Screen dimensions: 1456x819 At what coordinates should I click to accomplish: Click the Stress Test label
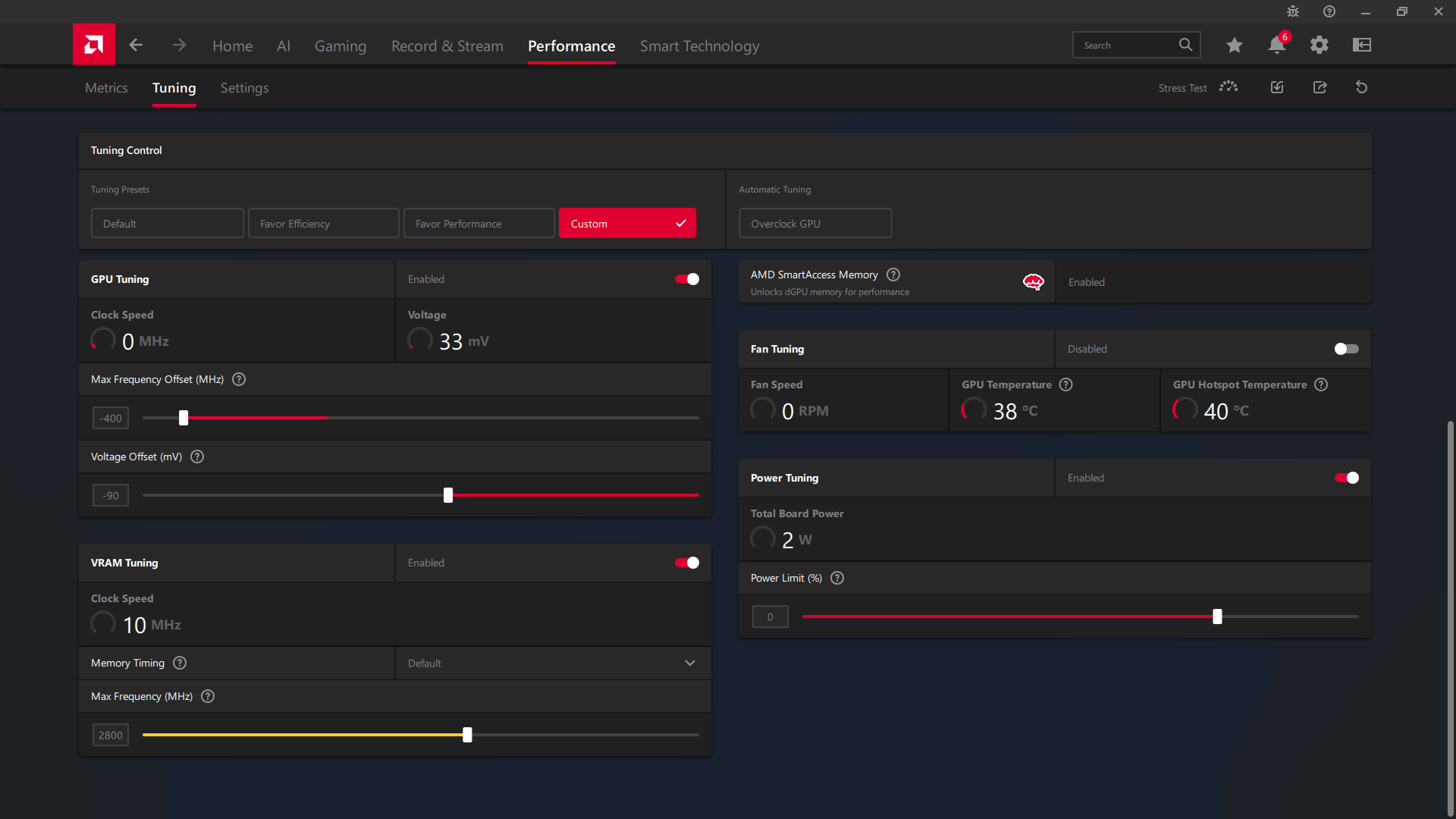[1182, 88]
